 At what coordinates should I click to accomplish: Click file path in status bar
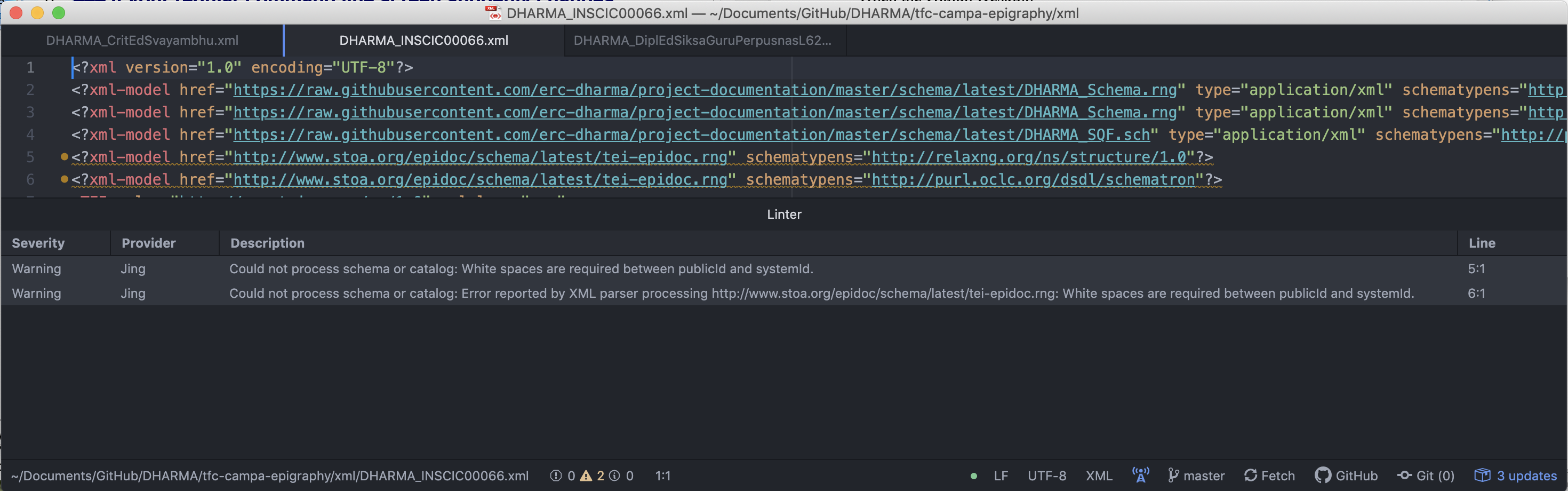pos(270,476)
